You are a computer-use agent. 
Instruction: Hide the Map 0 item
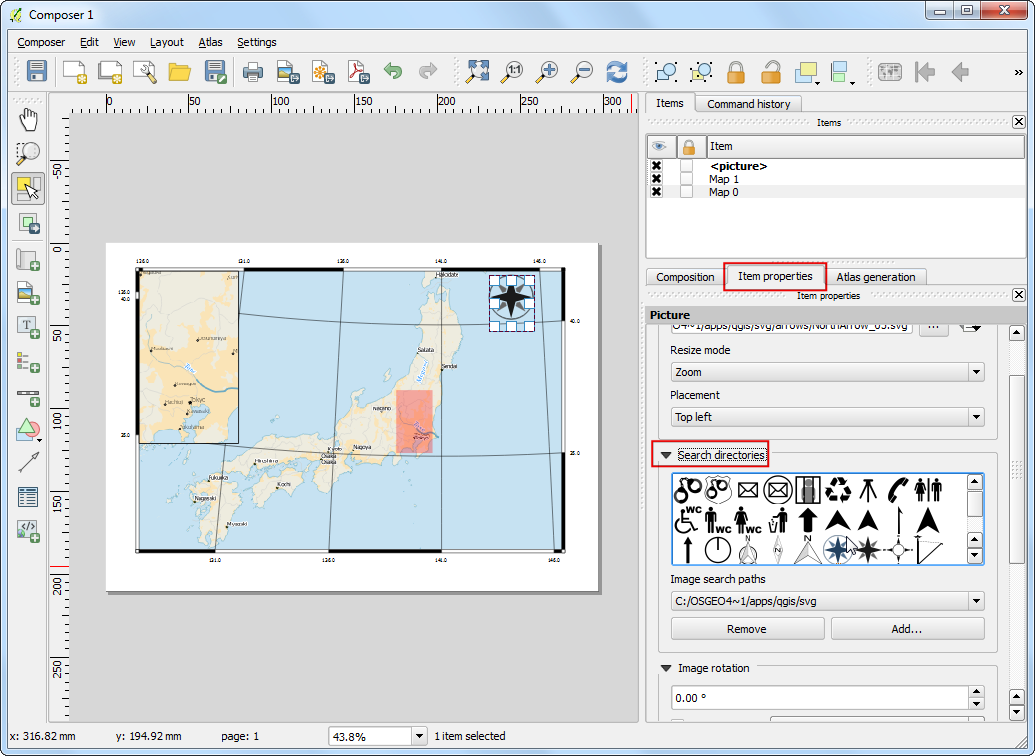[x=656, y=192]
